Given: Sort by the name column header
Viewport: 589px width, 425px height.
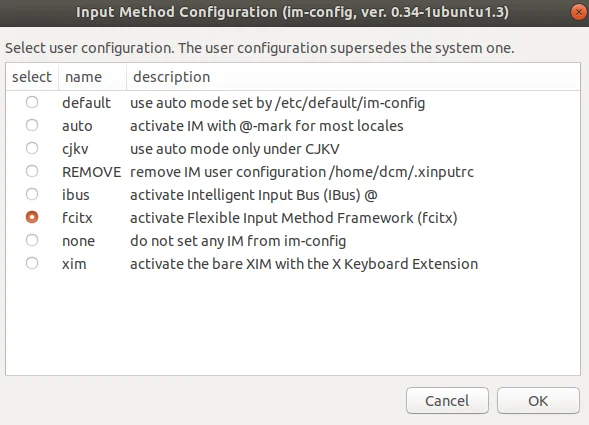Looking at the screenshot, I should [92, 77].
